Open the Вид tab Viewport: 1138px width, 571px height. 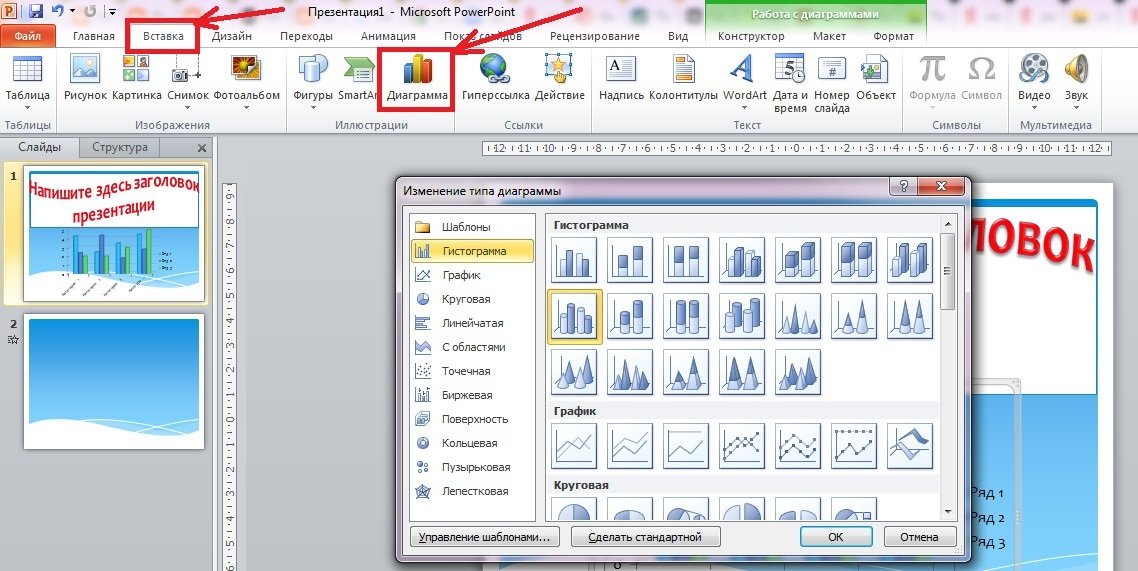pyautogui.click(x=678, y=36)
